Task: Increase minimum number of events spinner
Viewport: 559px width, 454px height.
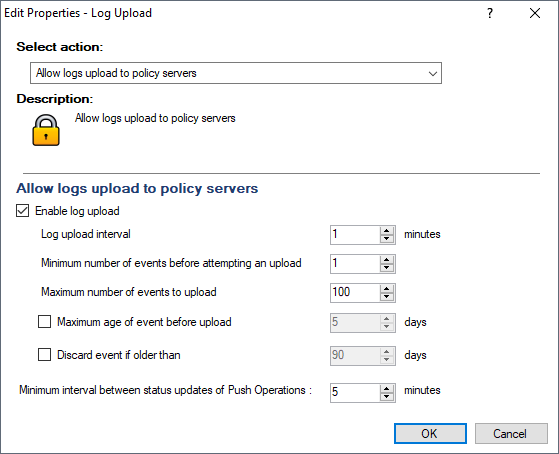Action: pyautogui.click(x=387, y=260)
